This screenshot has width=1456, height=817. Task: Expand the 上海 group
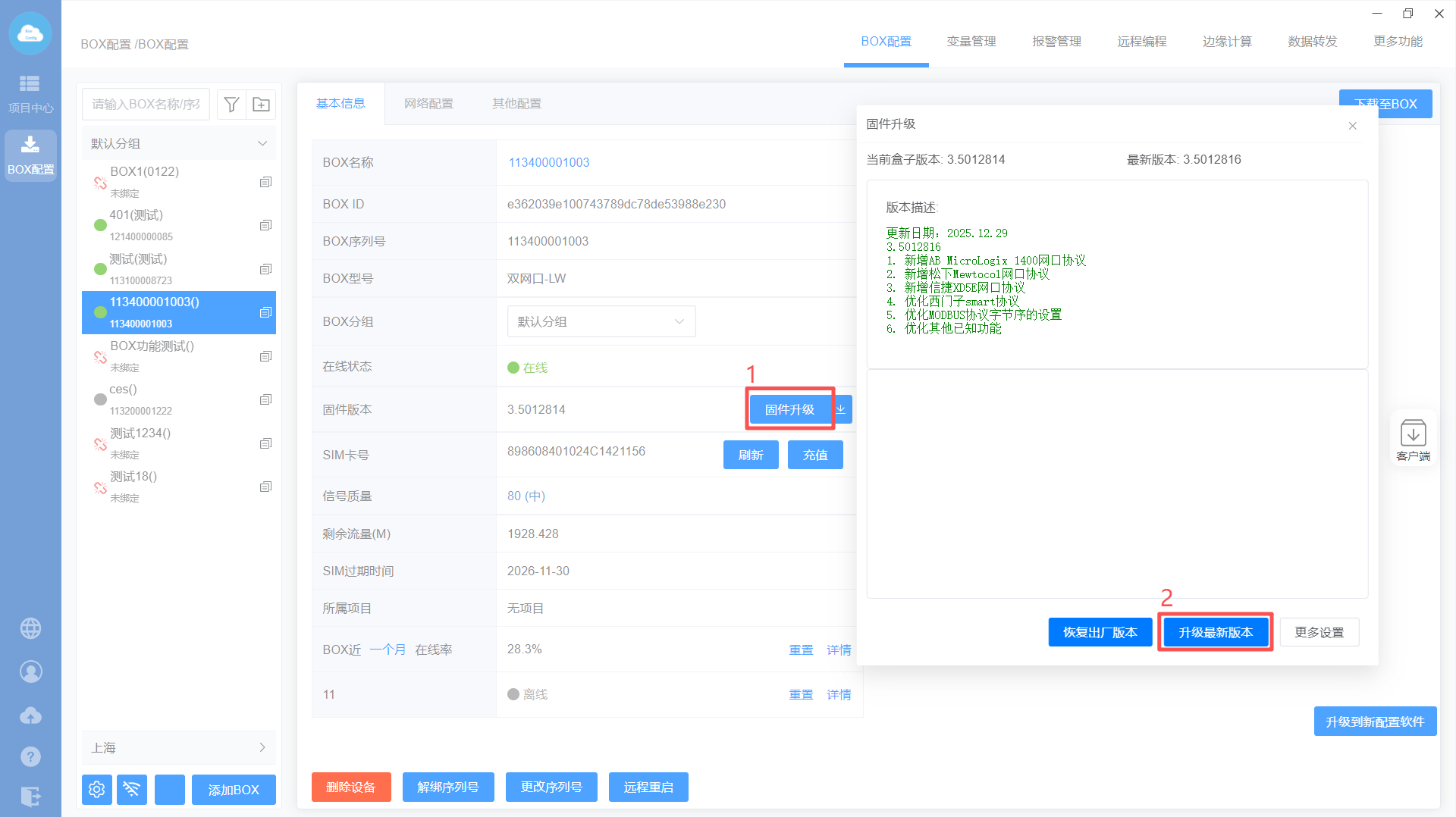click(262, 748)
